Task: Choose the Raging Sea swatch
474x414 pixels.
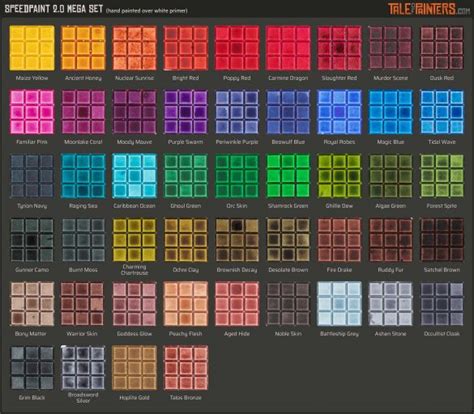Action: tap(83, 176)
